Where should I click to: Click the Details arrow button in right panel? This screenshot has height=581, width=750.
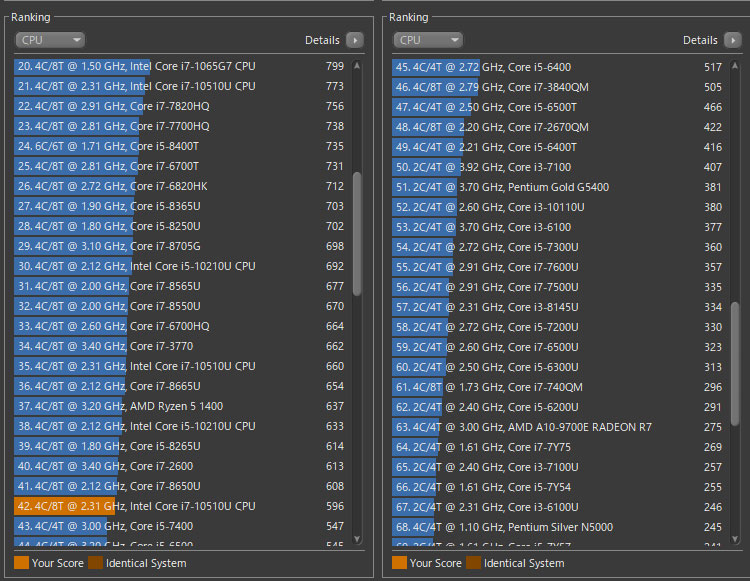733,40
